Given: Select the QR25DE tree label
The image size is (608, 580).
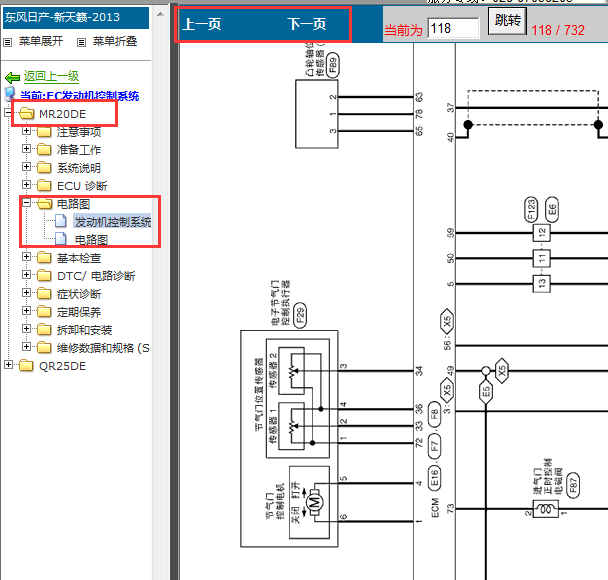Looking at the screenshot, I should [62, 366].
